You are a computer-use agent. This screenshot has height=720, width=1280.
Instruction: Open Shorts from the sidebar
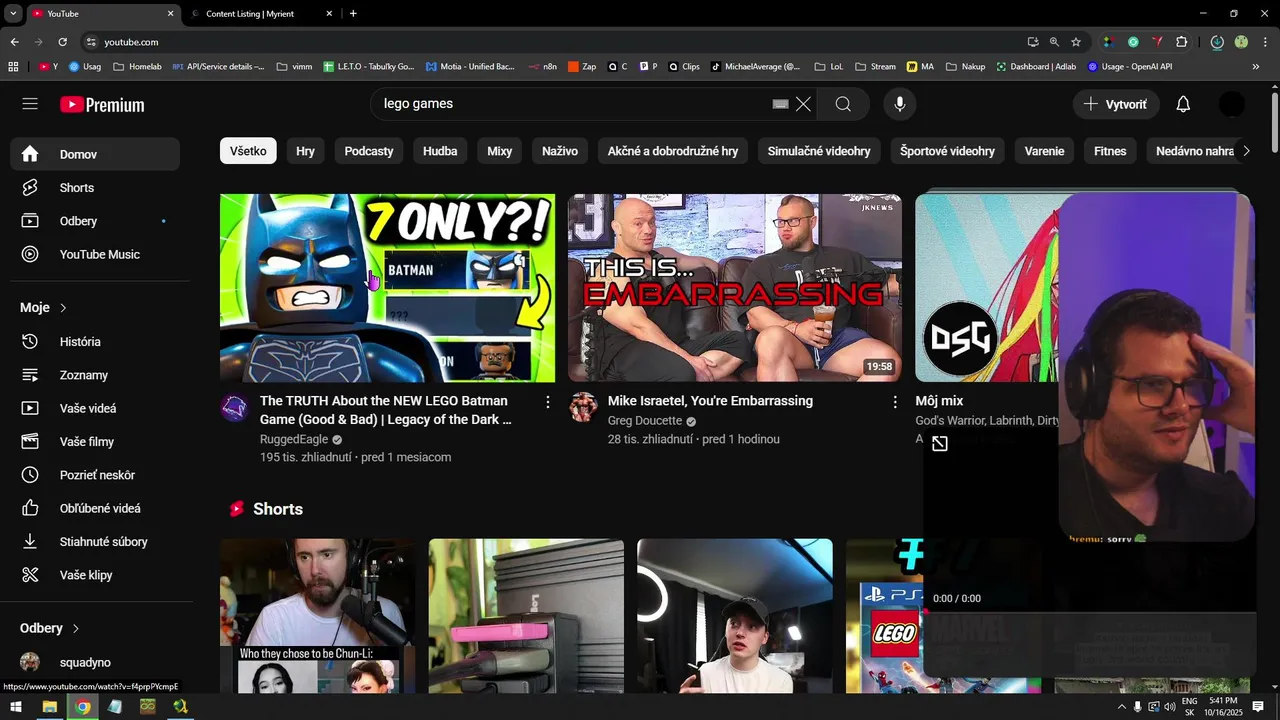(x=95, y=188)
